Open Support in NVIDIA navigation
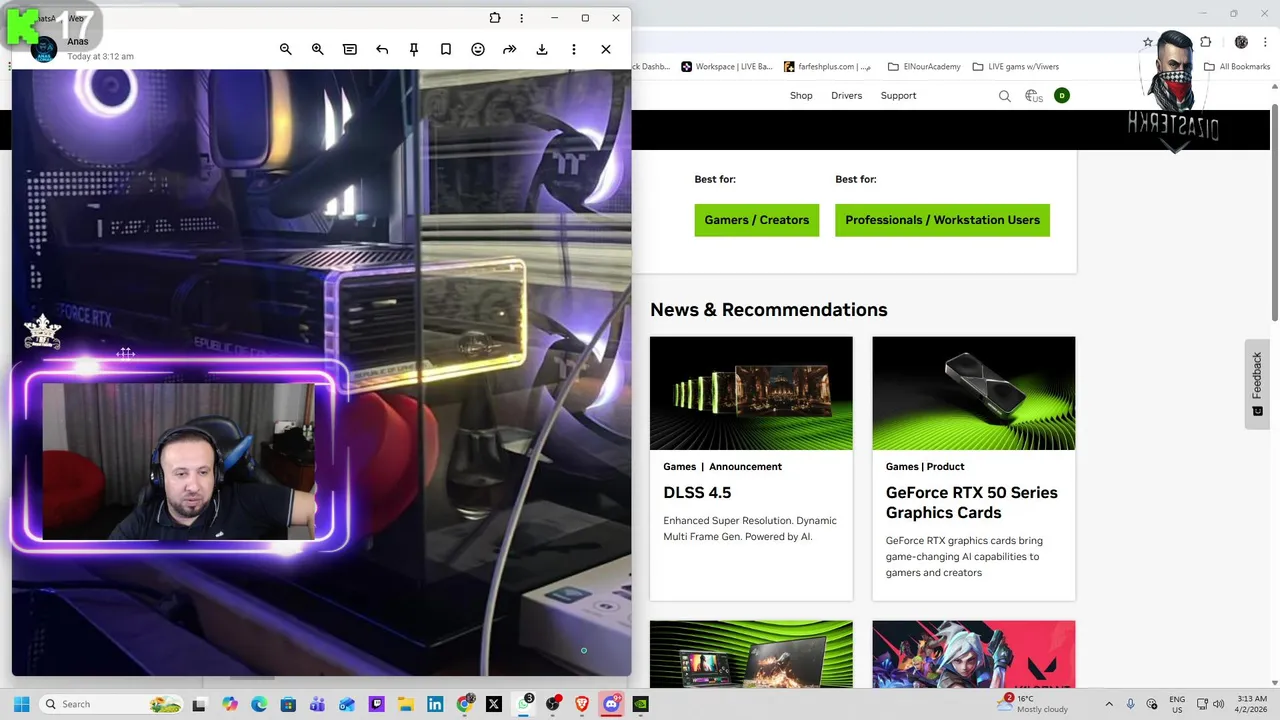Image resolution: width=1280 pixels, height=720 pixels. coord(898,96)
